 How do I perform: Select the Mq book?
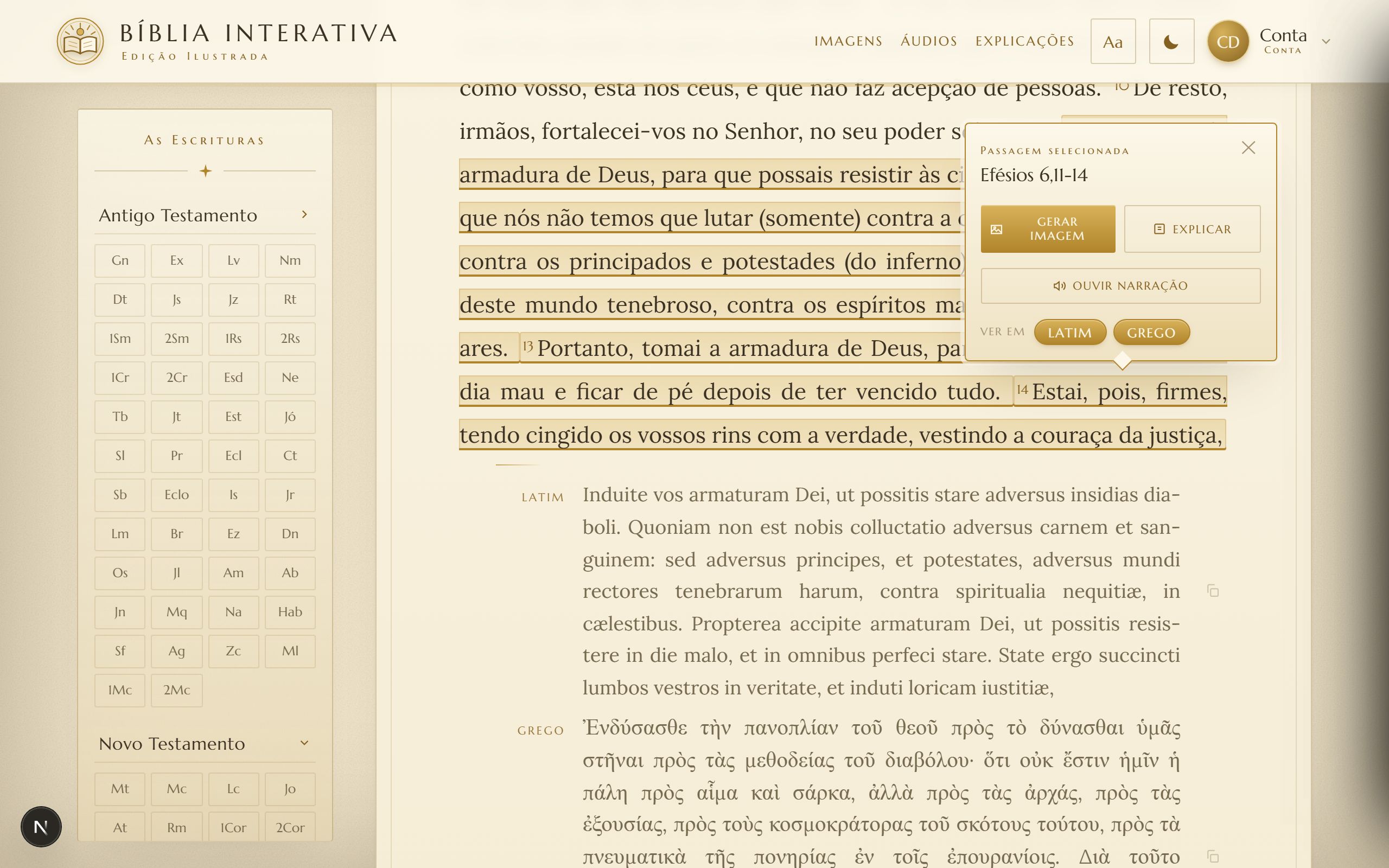click(x=177, y=612)
